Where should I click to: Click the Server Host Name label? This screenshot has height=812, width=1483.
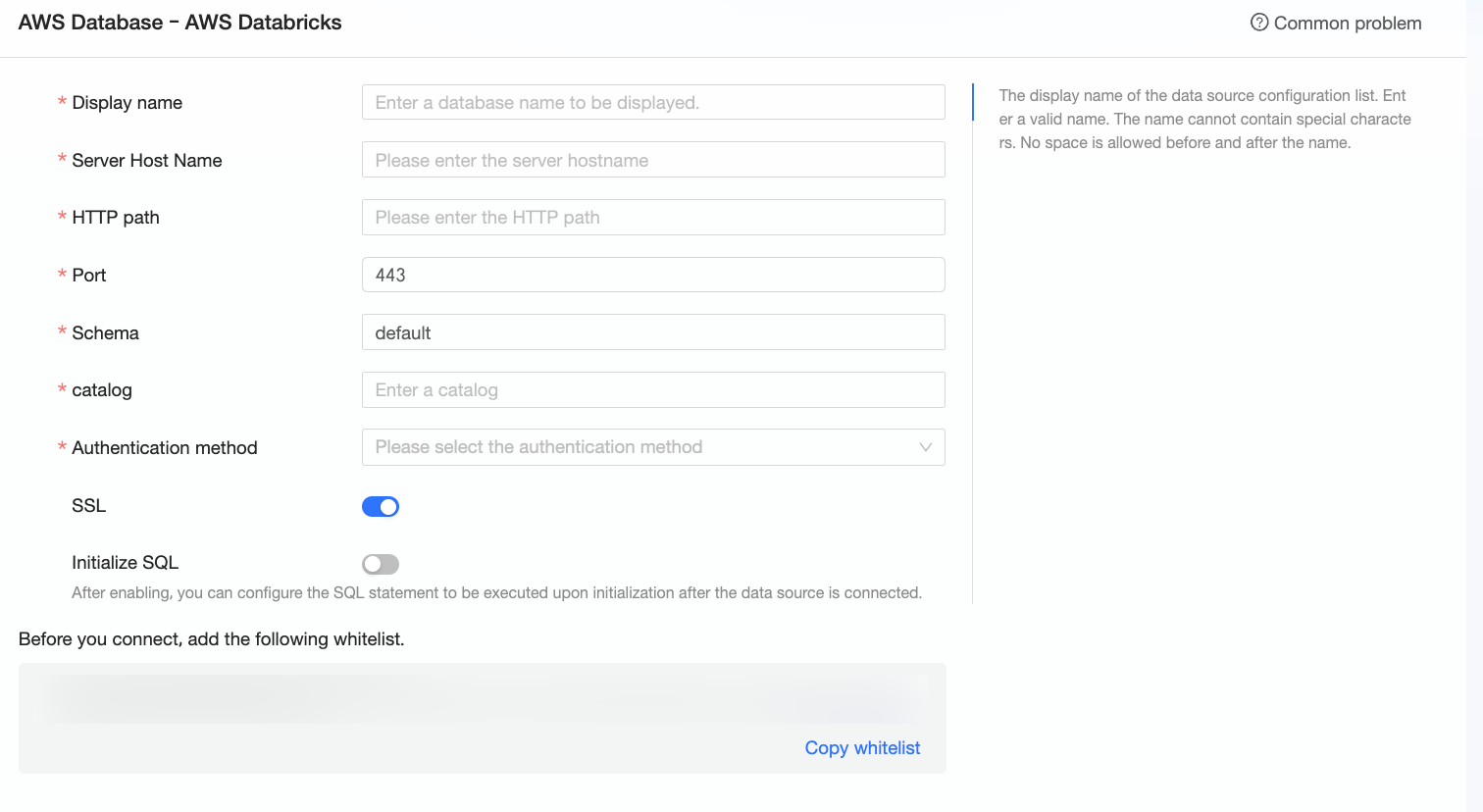pyautogui.click(x=147, y=161)
